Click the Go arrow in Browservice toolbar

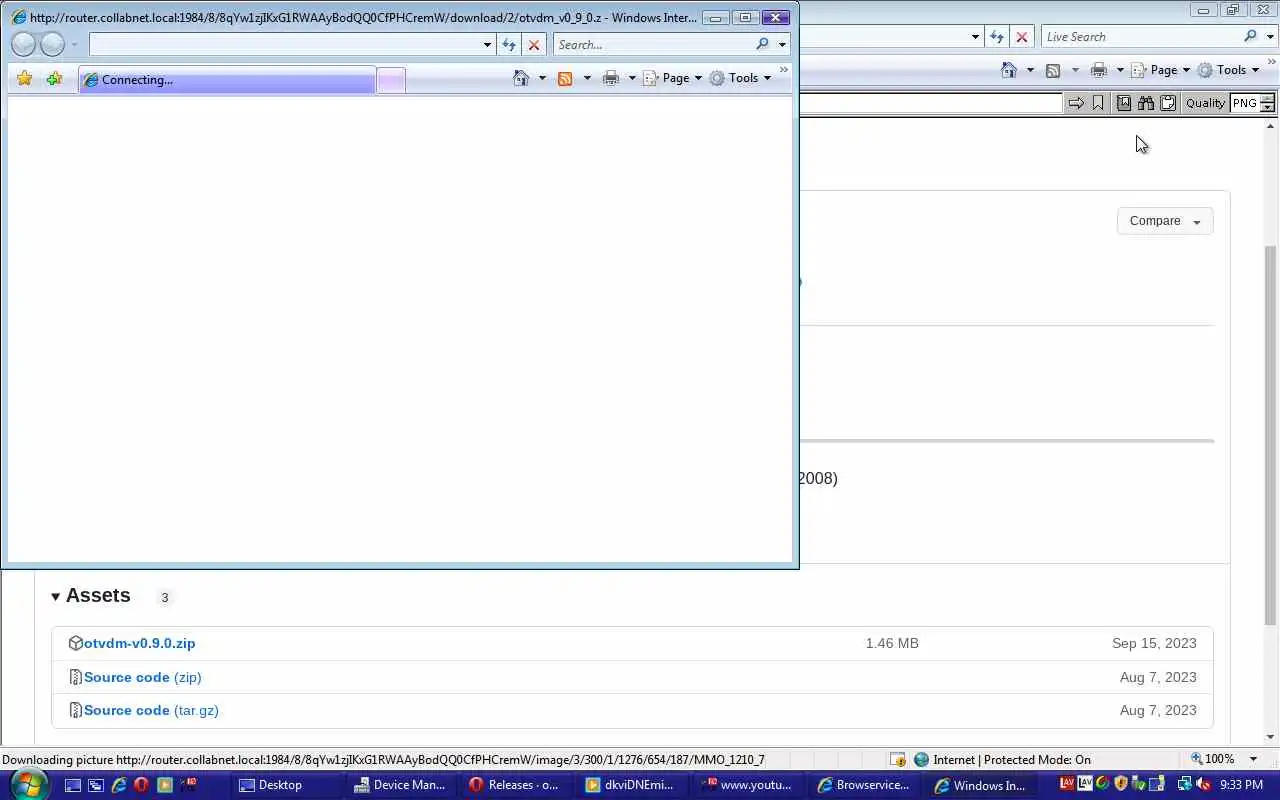[1076, 103]
